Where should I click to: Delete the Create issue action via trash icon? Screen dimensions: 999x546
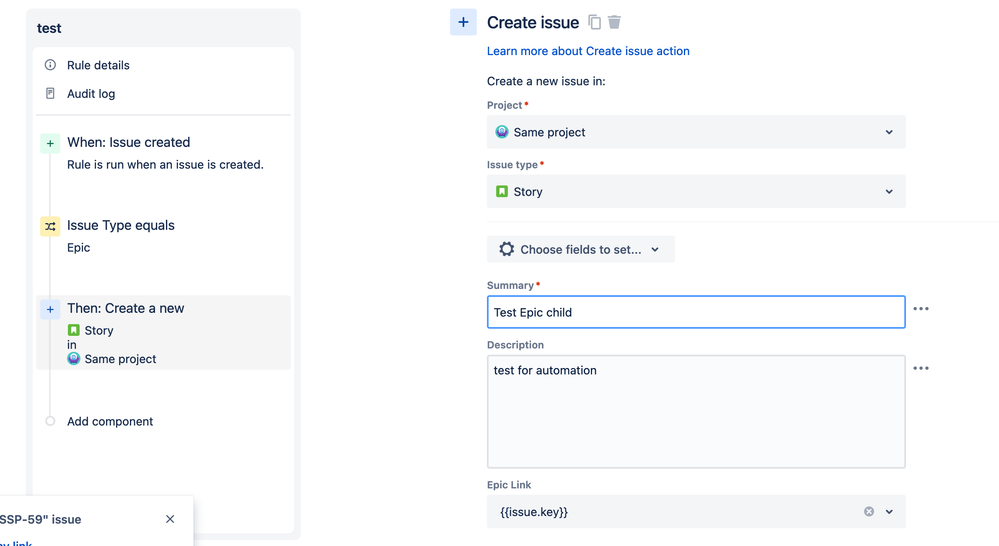614,22
